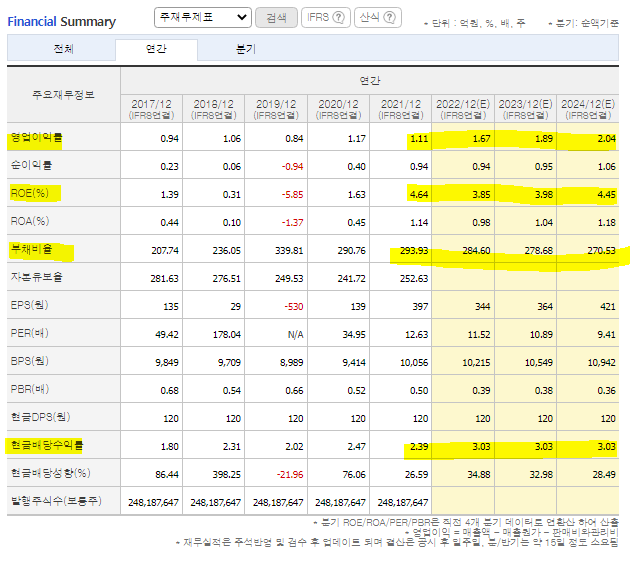Click the footnote beginning 영업이익 = 매출액

(511, 532)
